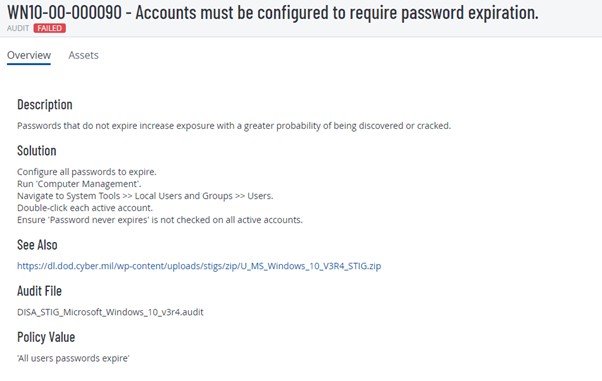
Task: Click the 'Navigate to System Tools' instruction line
Action: (x=145, y=196)
